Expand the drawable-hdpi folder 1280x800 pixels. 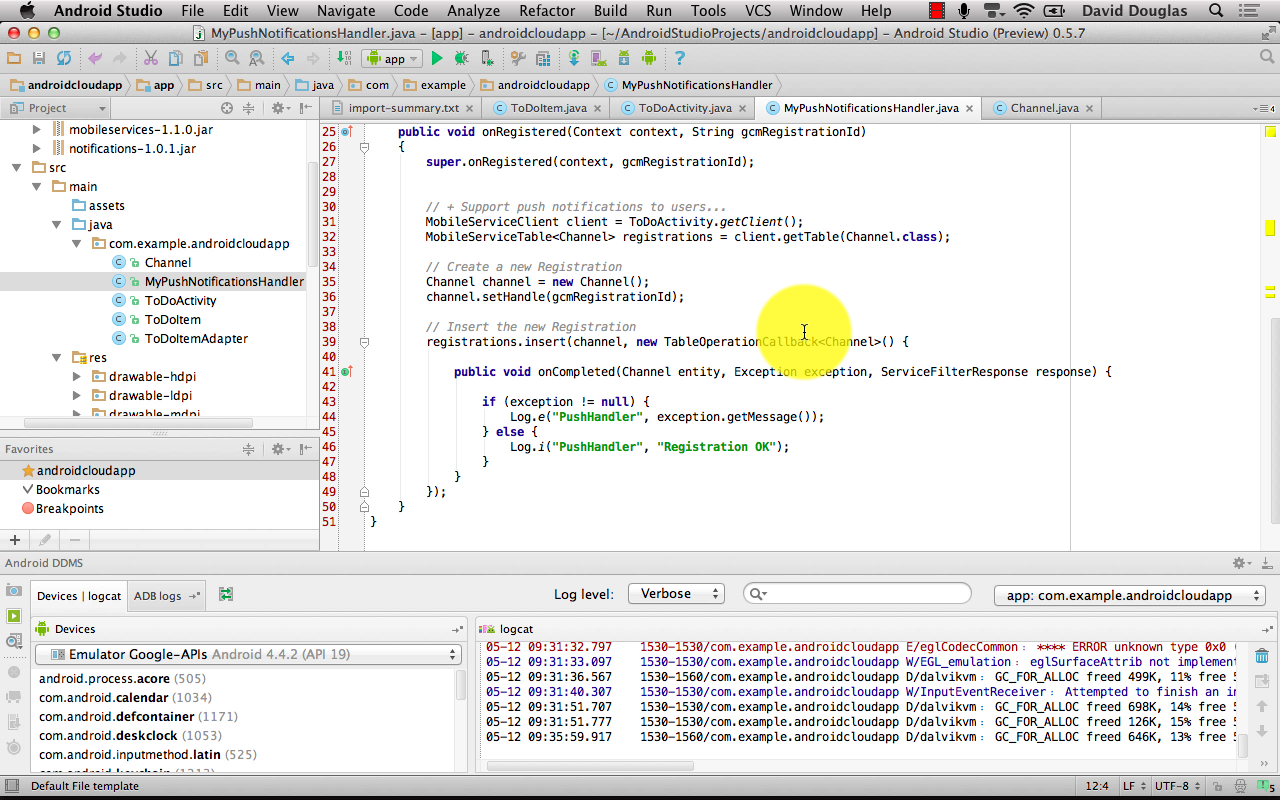tap(77, 377)
